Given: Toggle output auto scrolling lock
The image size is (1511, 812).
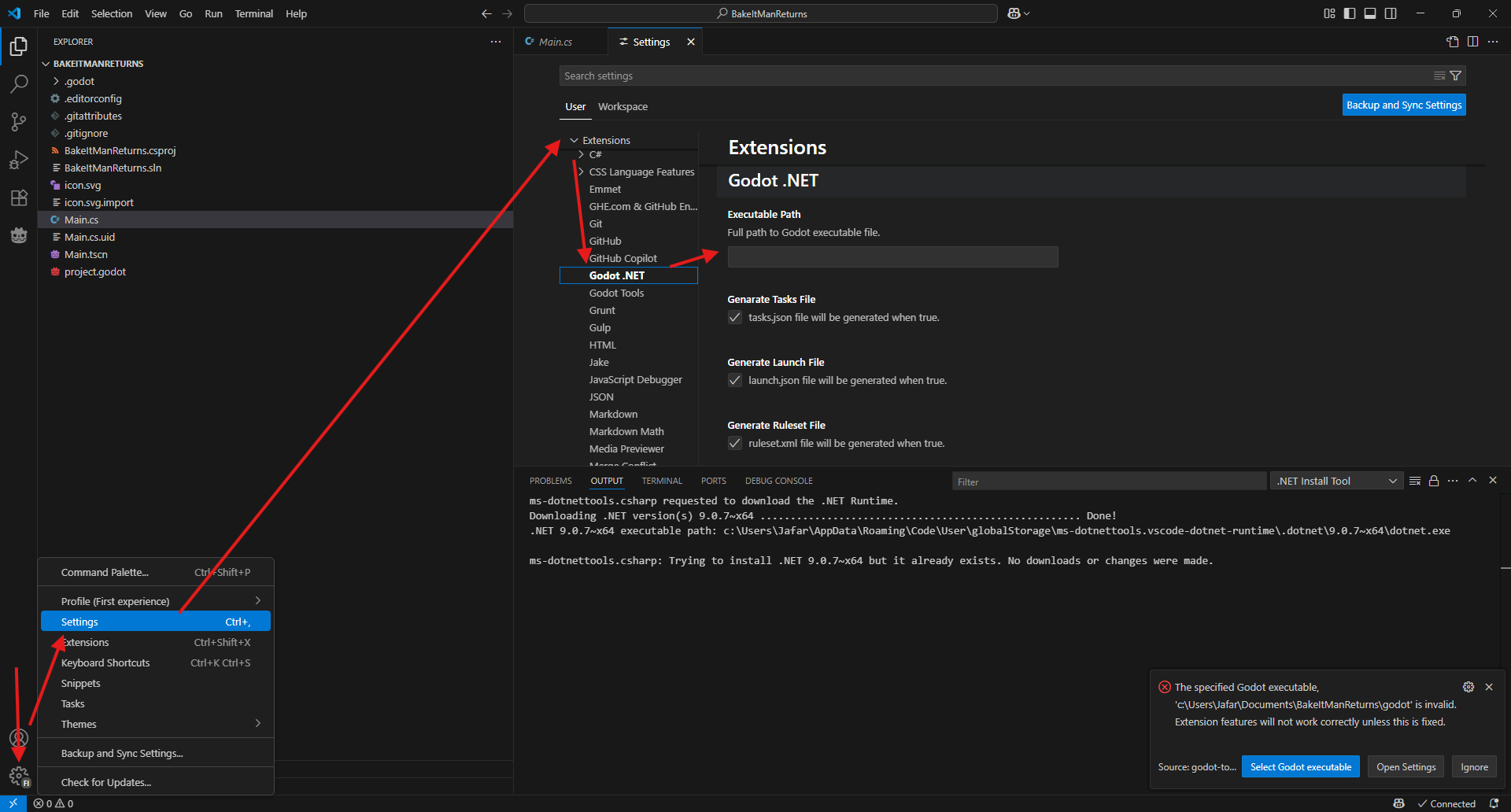Looking at the screenshot, I should (x=1434, y=481).
